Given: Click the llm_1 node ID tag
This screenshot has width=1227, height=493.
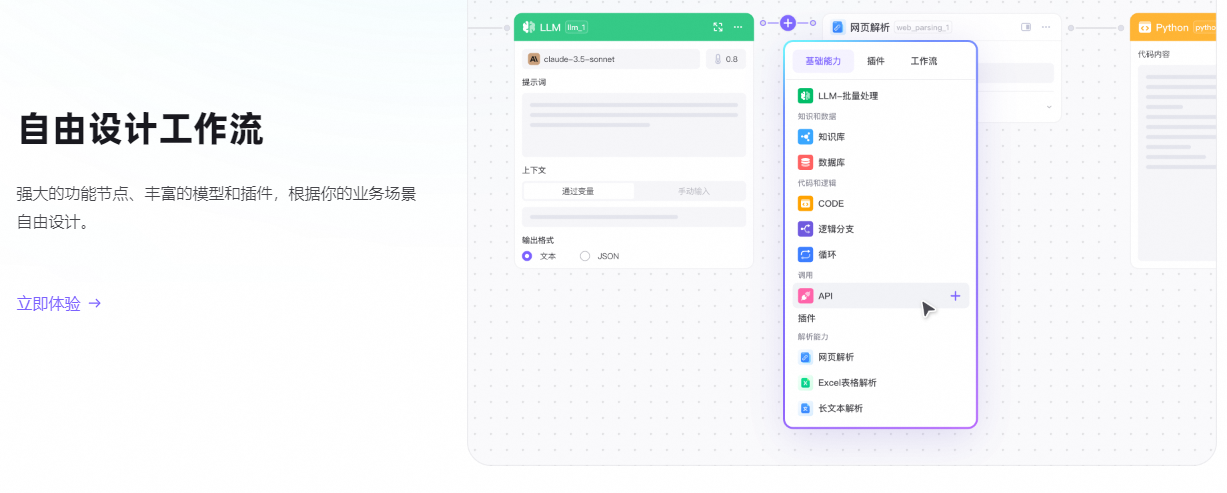Looking at the screenshot, I should pyautogui.click(x=576, y=27).
